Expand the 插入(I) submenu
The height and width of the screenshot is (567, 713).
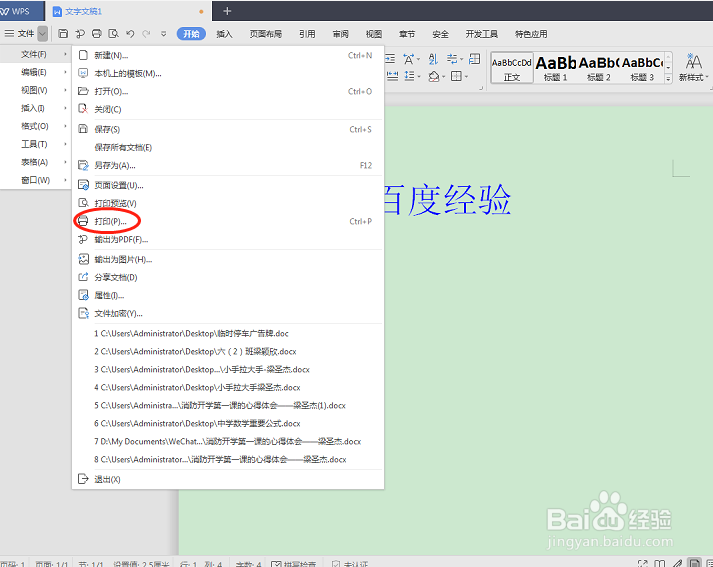[x=35, y=108]
